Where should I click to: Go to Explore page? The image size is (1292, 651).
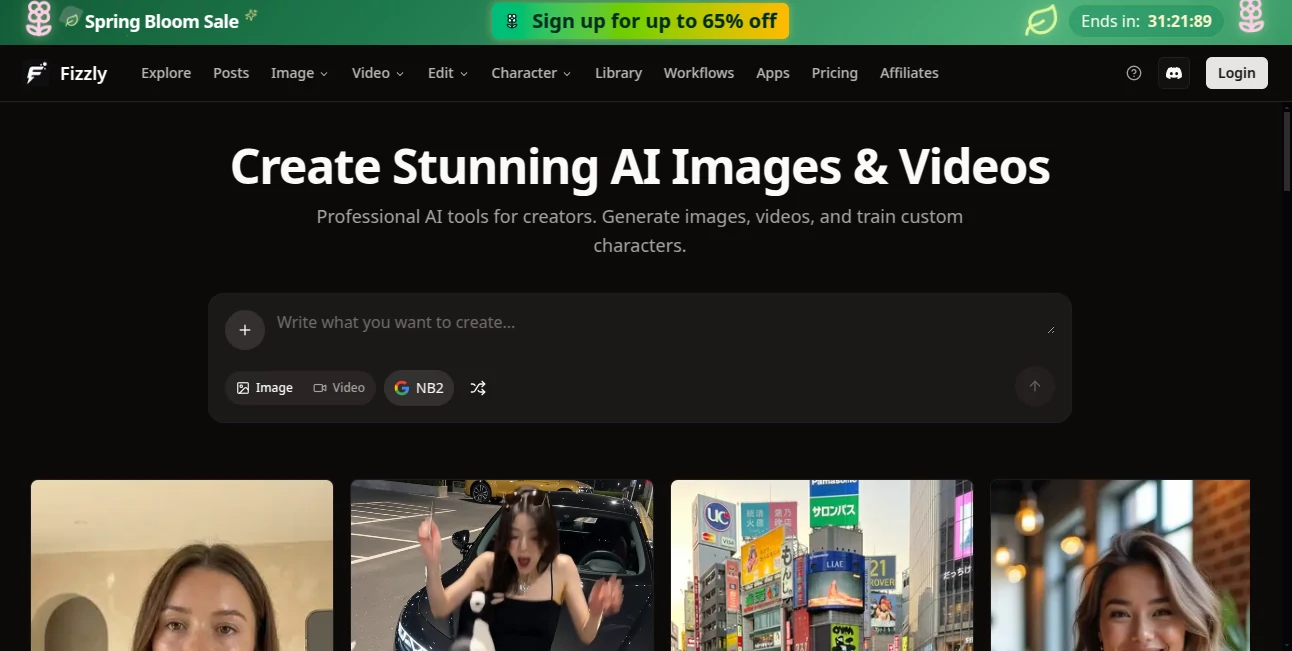click(166, 73)
